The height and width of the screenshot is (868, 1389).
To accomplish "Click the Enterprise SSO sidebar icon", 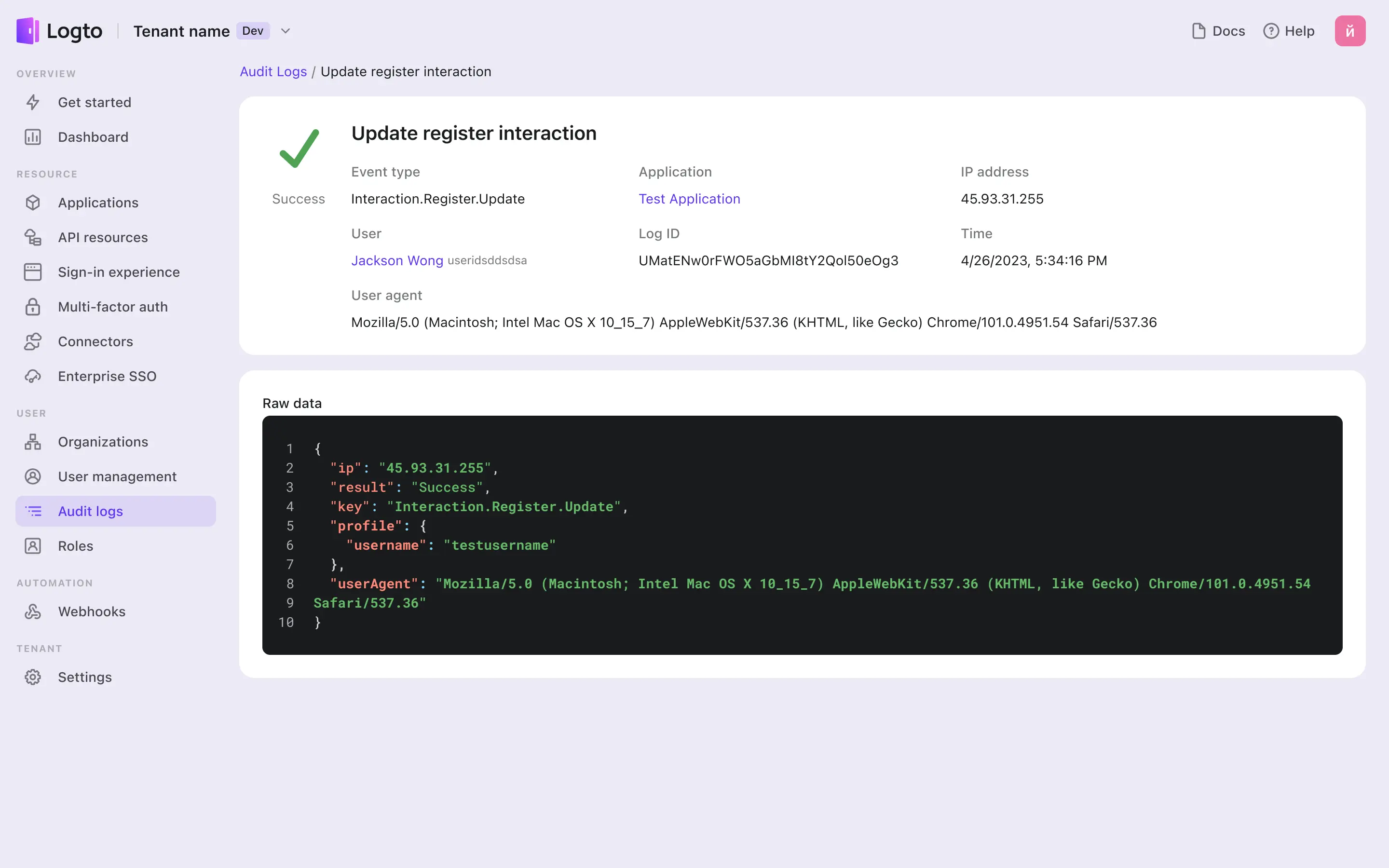I will coord(33,376).
